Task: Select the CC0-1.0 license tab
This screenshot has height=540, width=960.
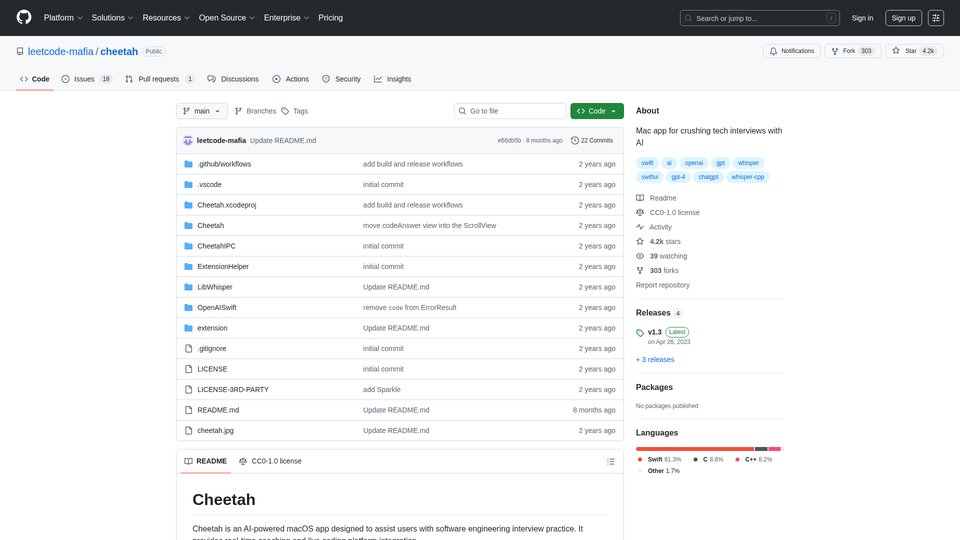Action: point(270,461)
